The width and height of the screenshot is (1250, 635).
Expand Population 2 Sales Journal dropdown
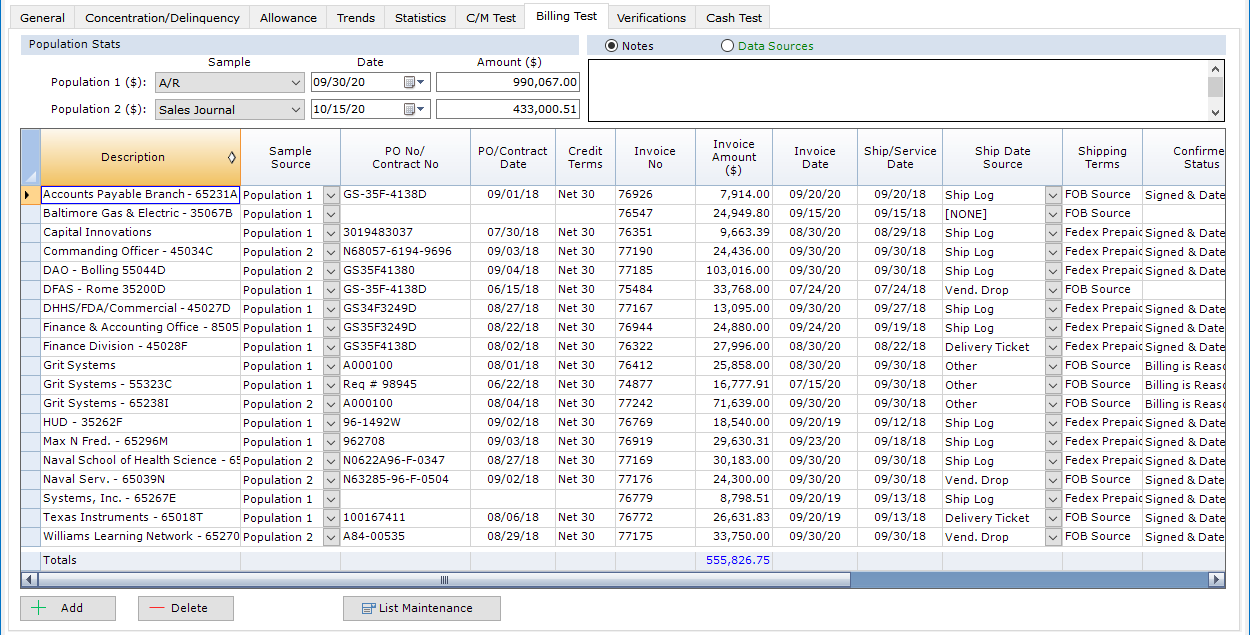click(x=295, y=110)
